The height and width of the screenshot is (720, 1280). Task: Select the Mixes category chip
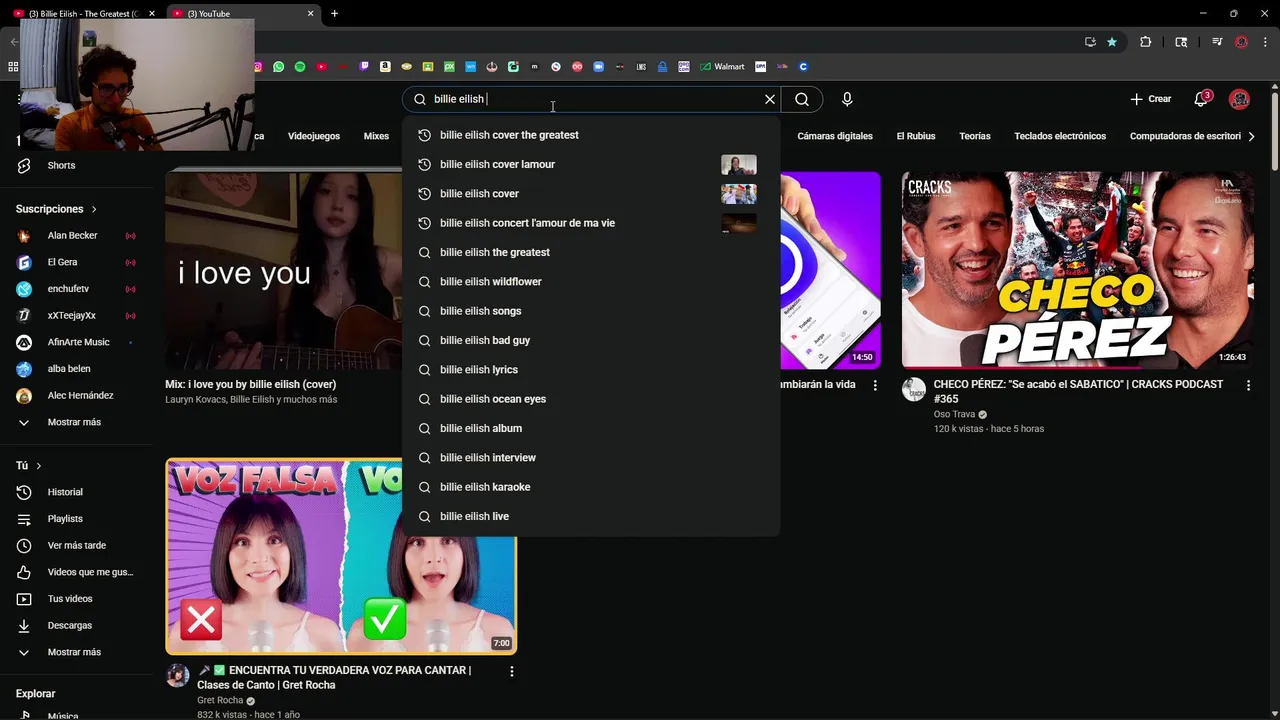coord(376,136)
